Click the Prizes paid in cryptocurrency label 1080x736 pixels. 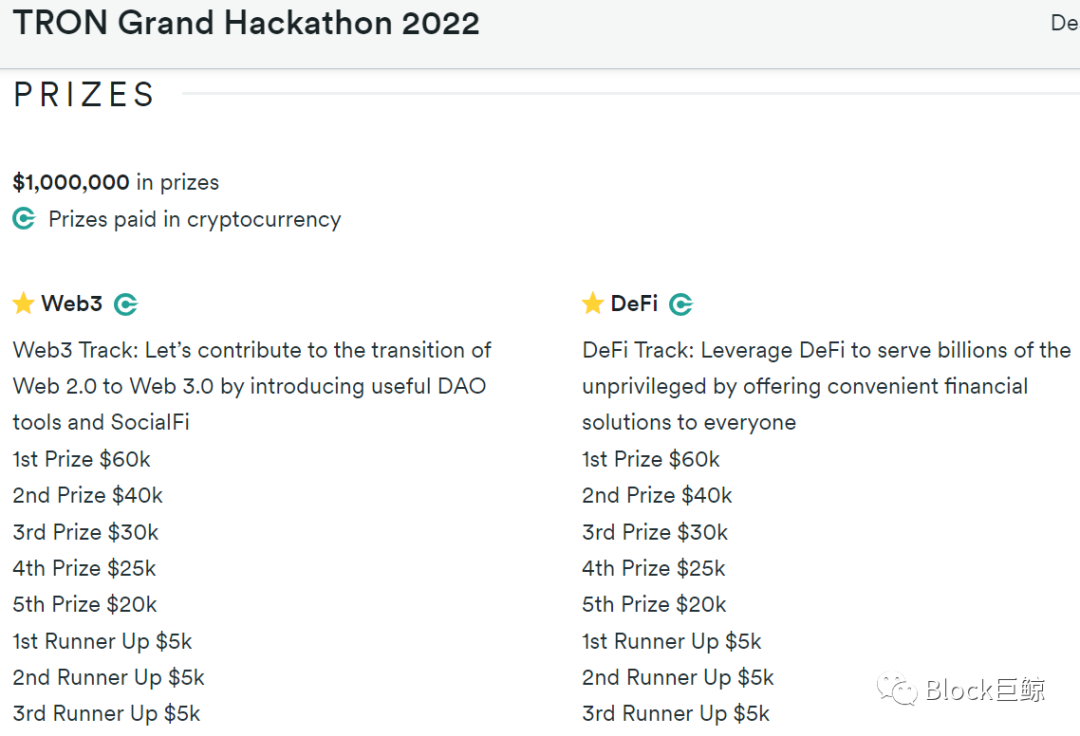click(x=195, y=220)
